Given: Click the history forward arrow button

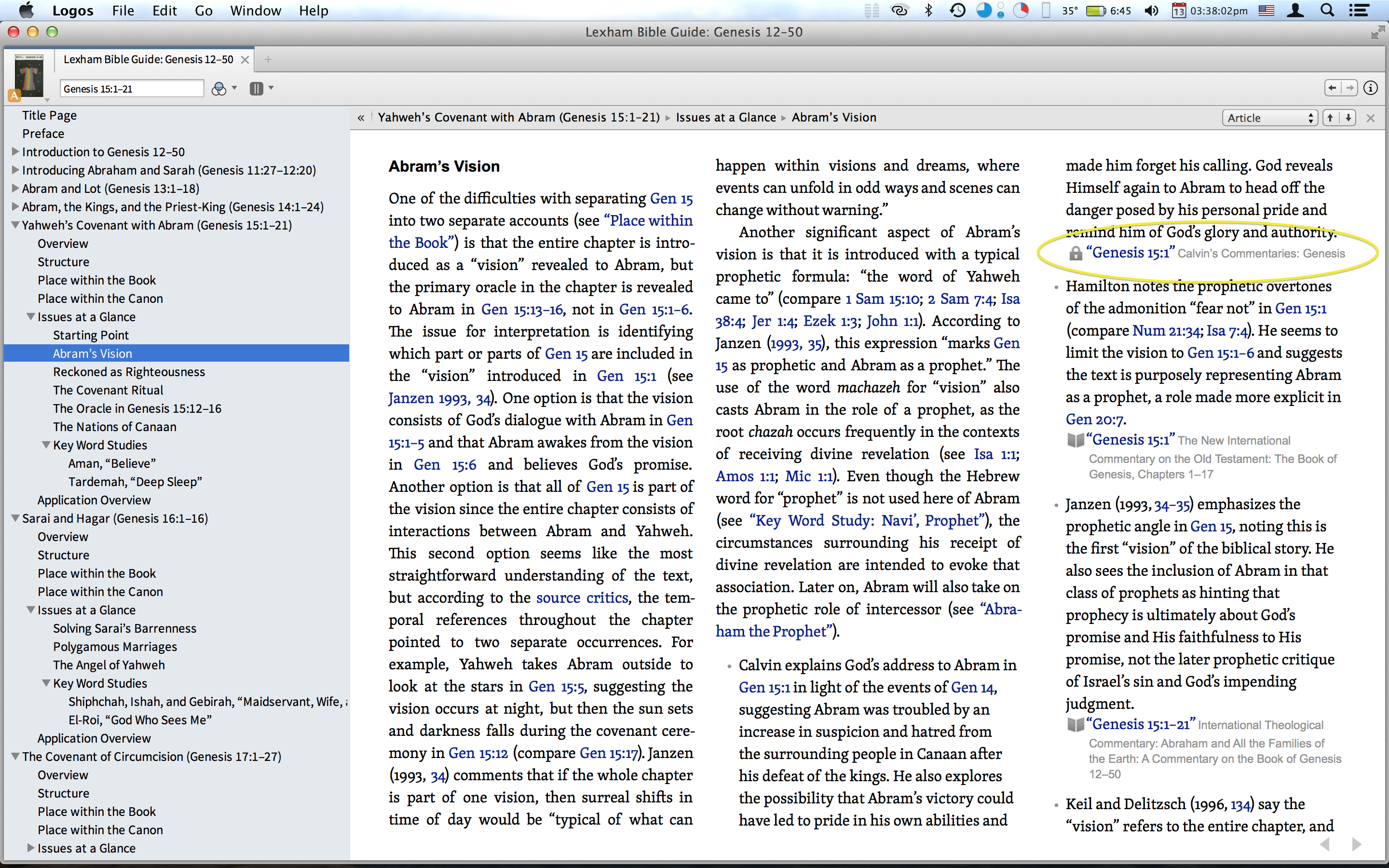Looking at the screenshot, I should click(1350, 88).
